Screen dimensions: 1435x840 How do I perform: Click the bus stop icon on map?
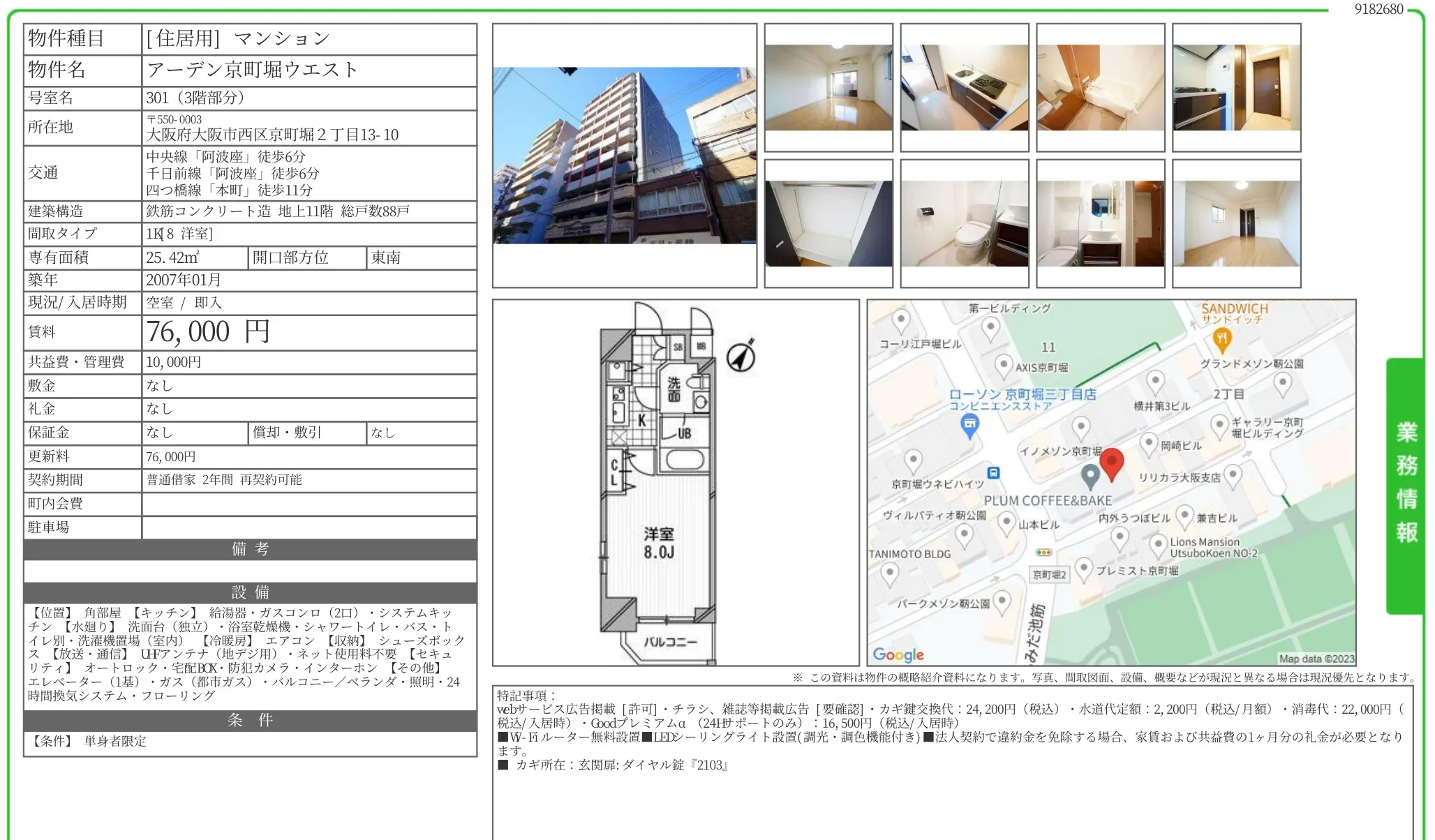click(x=994, y=473)
